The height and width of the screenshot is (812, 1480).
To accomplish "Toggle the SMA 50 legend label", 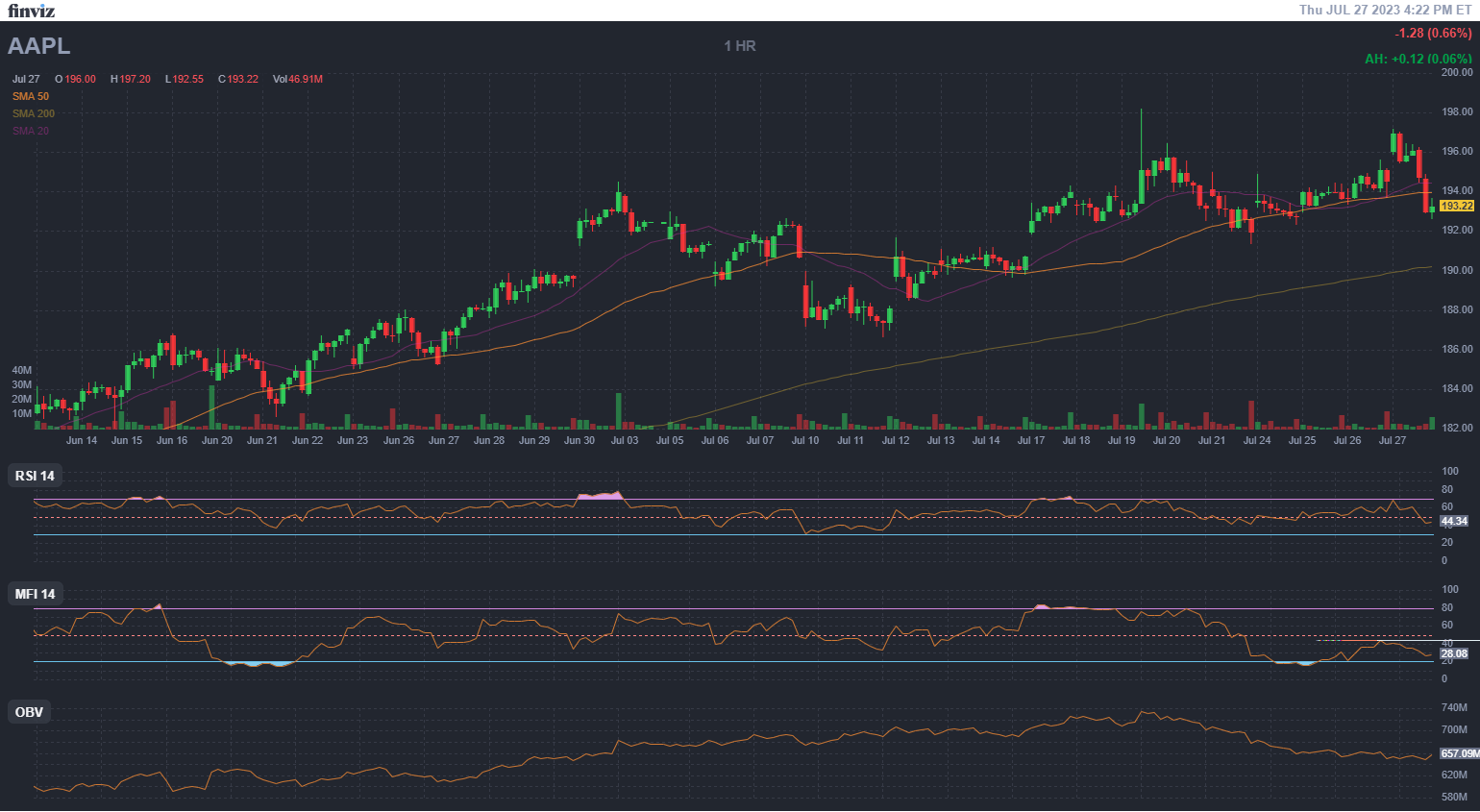I will tap(31, 96).
